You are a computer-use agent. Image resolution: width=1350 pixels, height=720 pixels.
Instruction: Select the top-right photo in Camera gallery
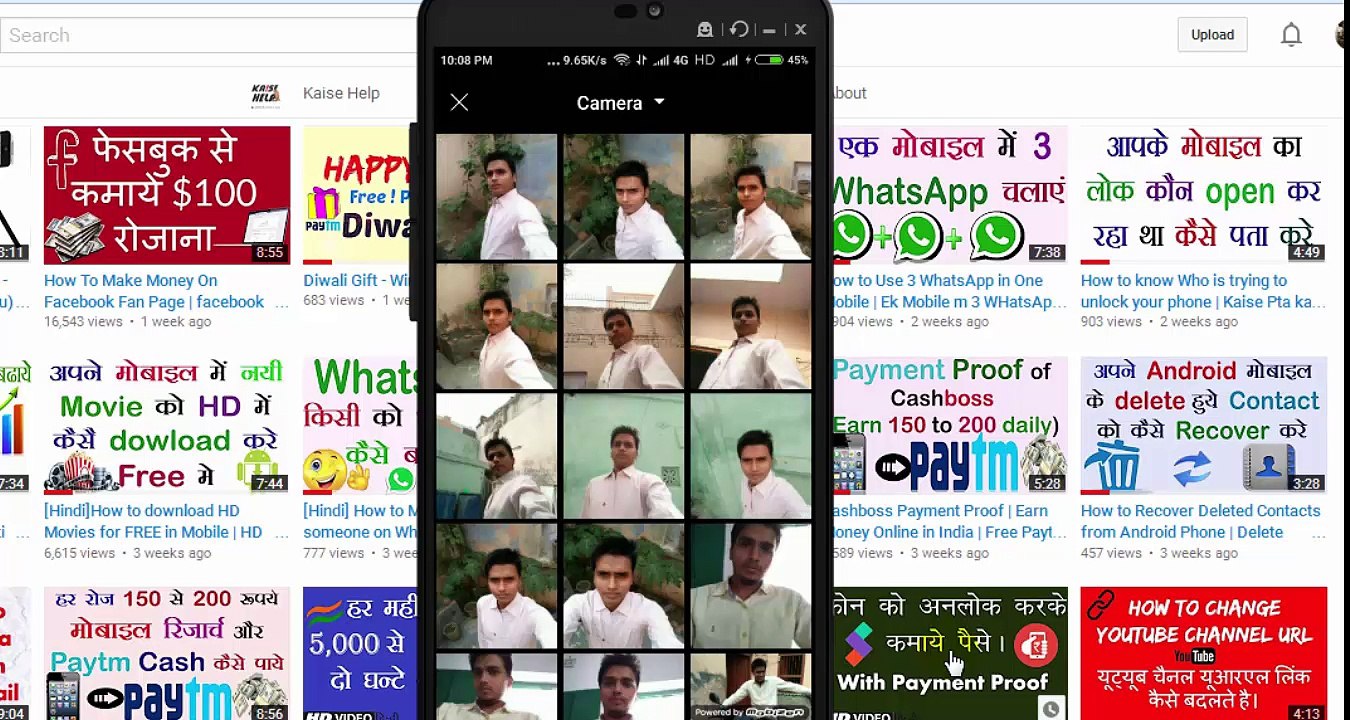[x=751, y=196]
